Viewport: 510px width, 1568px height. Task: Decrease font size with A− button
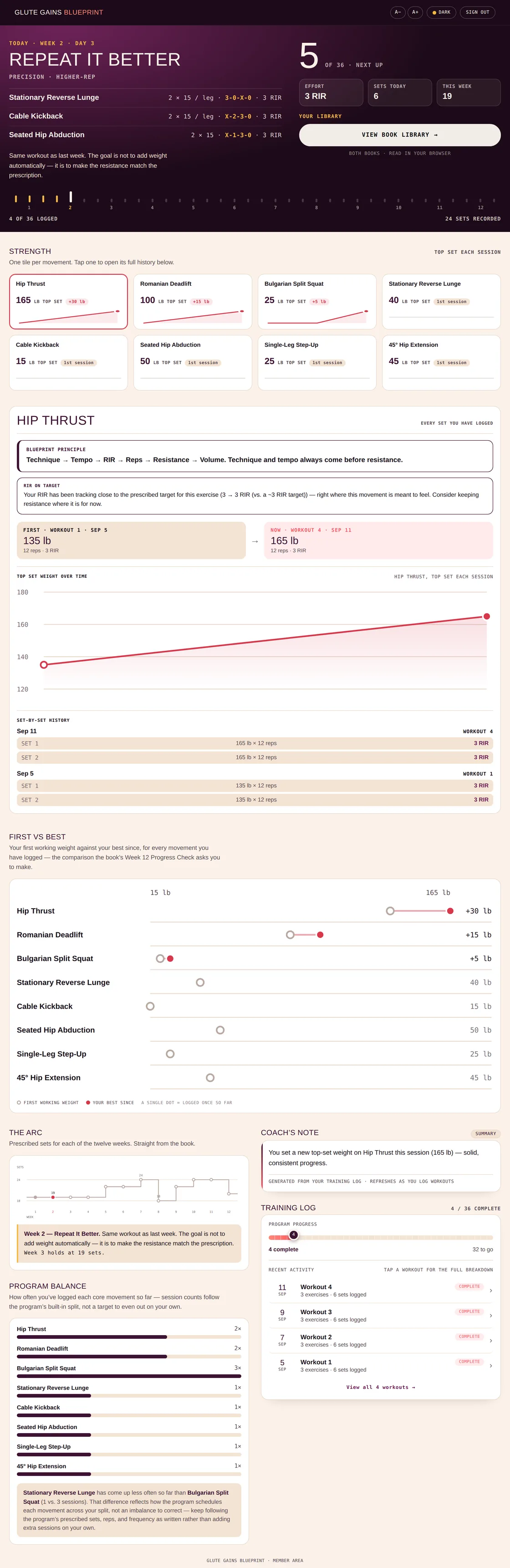[398, 12]
